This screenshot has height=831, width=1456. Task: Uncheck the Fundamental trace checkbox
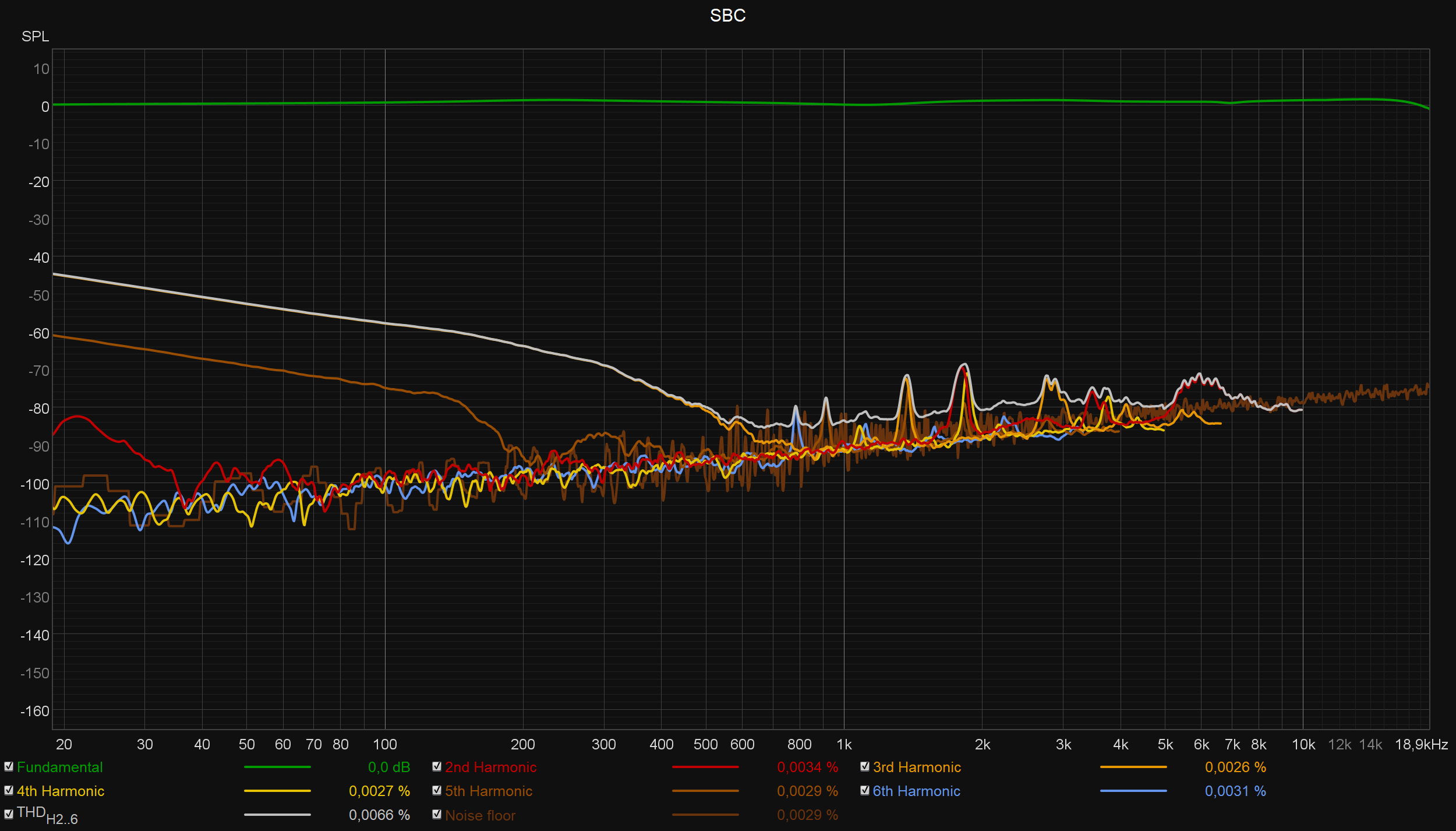9,767
